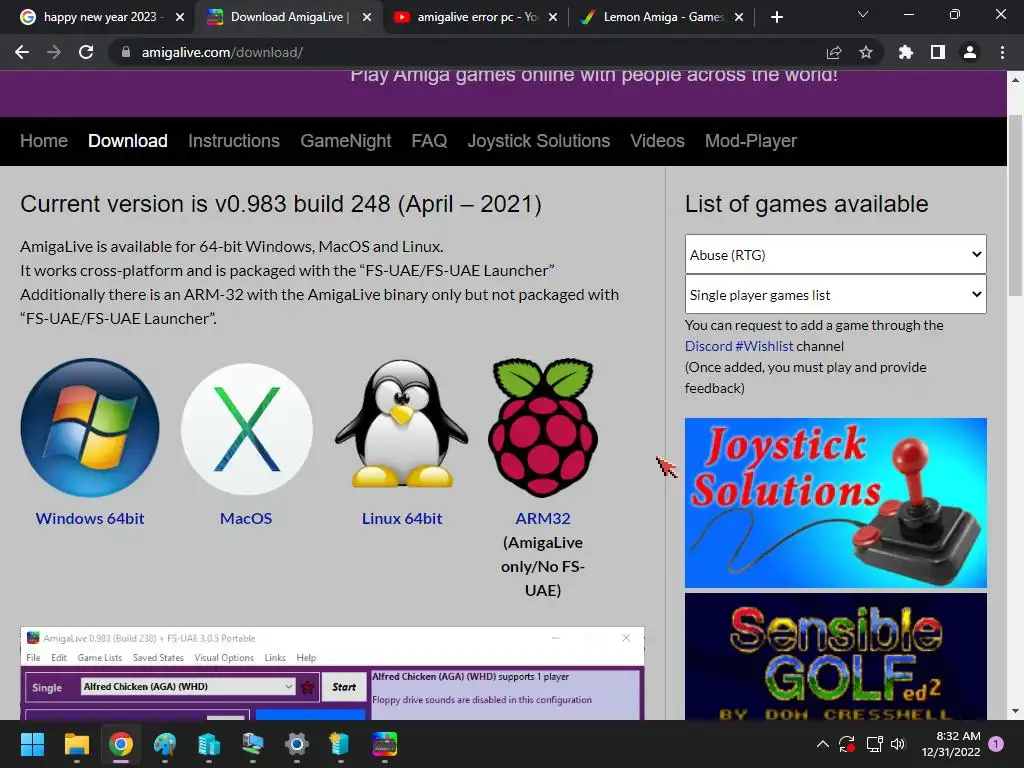Viewport: 1024px width, 768px height.
Task: Click the Sensible Golf banner image
Action: coord(836,656)
